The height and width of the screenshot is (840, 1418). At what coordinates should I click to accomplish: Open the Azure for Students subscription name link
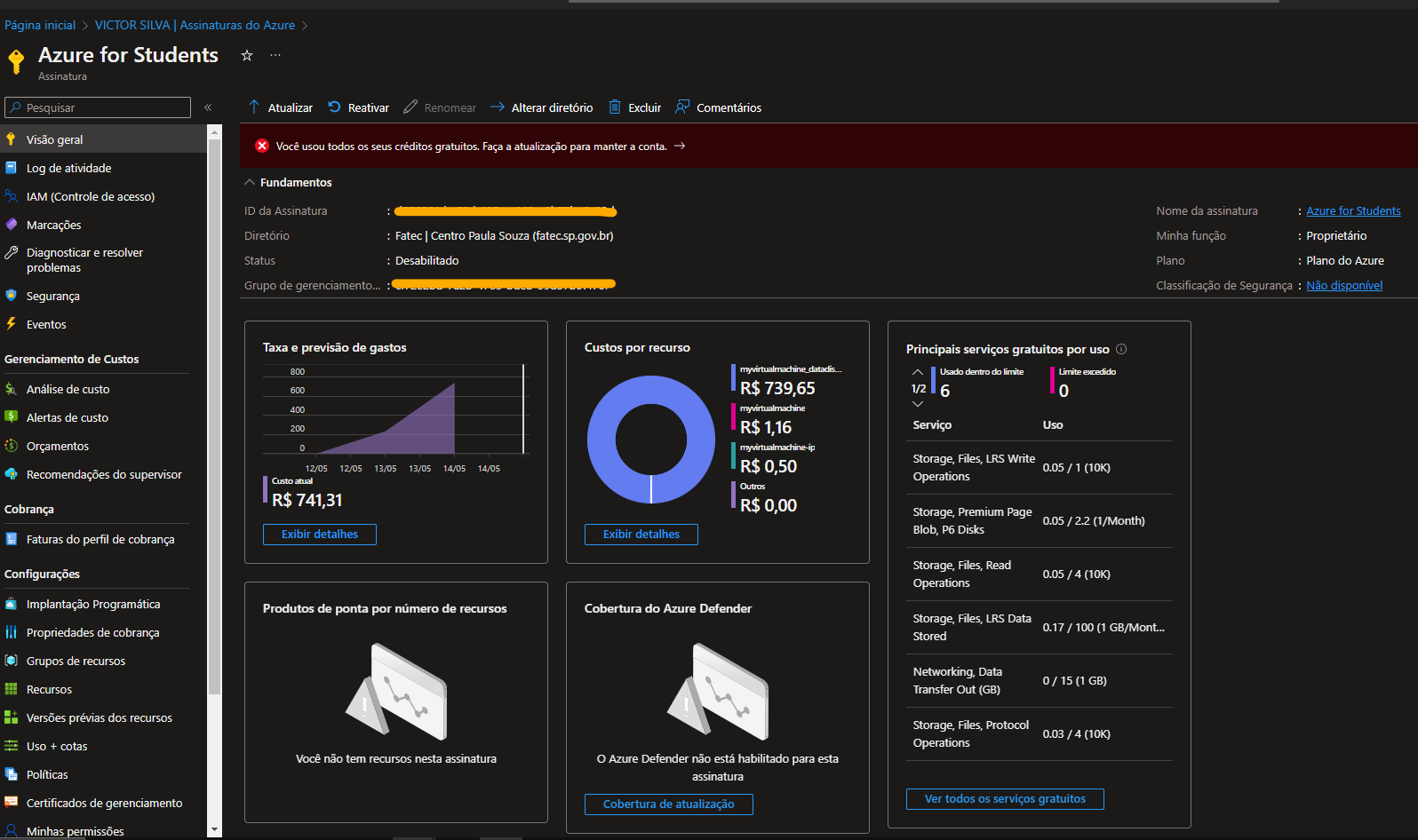pyautogui.click(x=1353, y=210)
